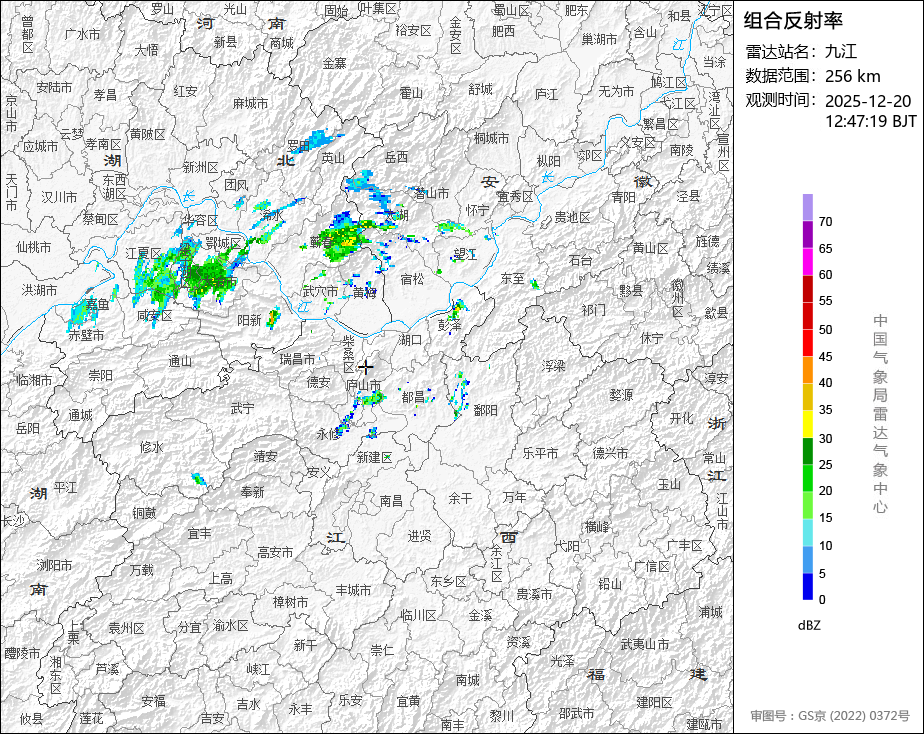Pick the orange 40–45 dBZ legend swatch

(808, 370)
